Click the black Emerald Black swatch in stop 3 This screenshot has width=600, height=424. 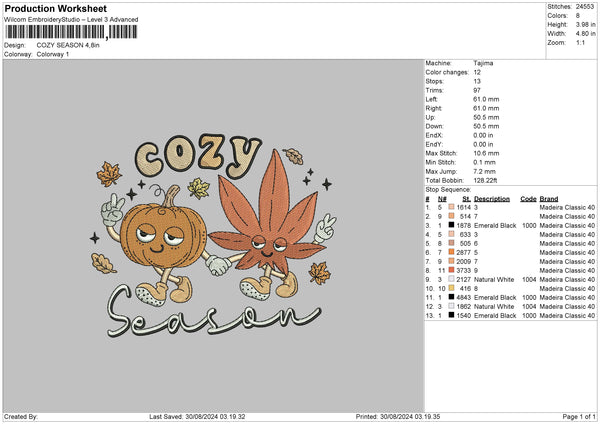point(452,226)
